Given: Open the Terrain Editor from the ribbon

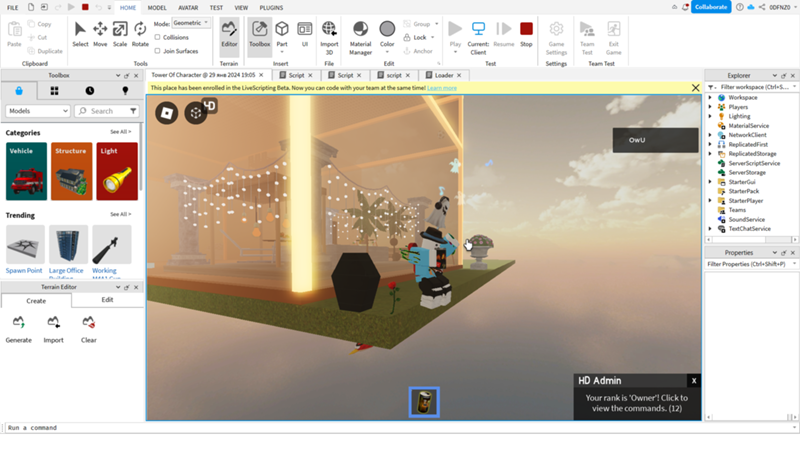Looking at the screenshot, I should point(229,33).
